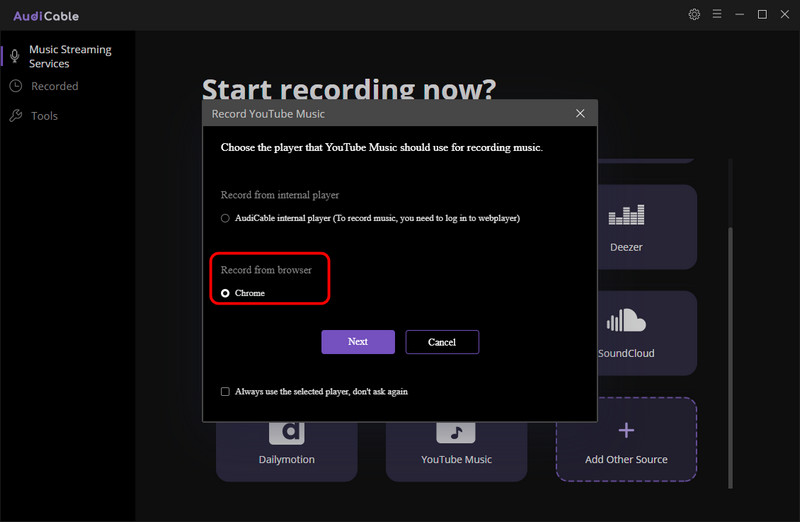Maximize the AudiCable window
Image resolution: width=800 pixels, height=522 pixels.
tap(762, 14)
